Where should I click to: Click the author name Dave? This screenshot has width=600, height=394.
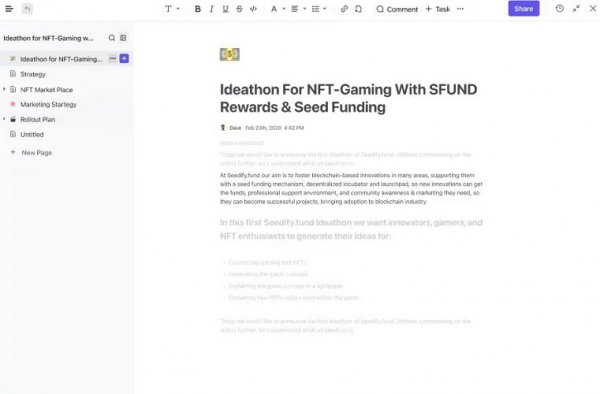click(x=235, y=128)
